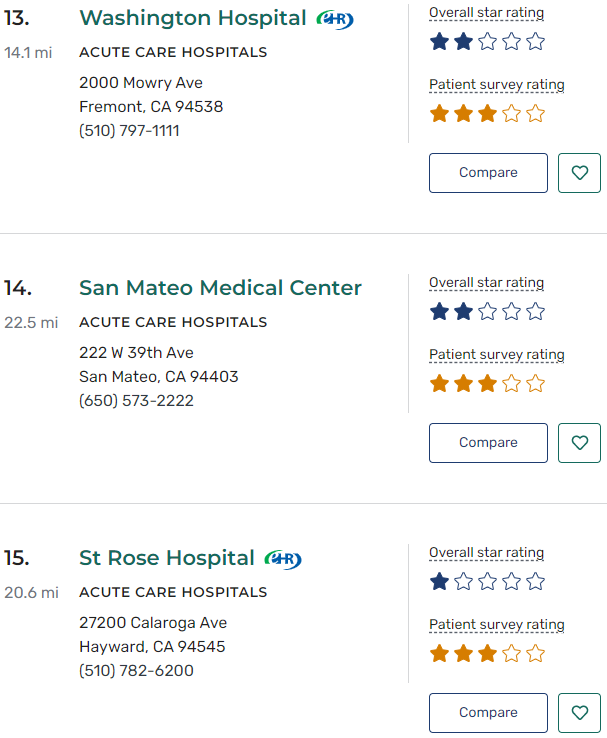The image size is (607, 738).
Task: Click Overall star rating label for San Mateo
Action: point(486,283)
